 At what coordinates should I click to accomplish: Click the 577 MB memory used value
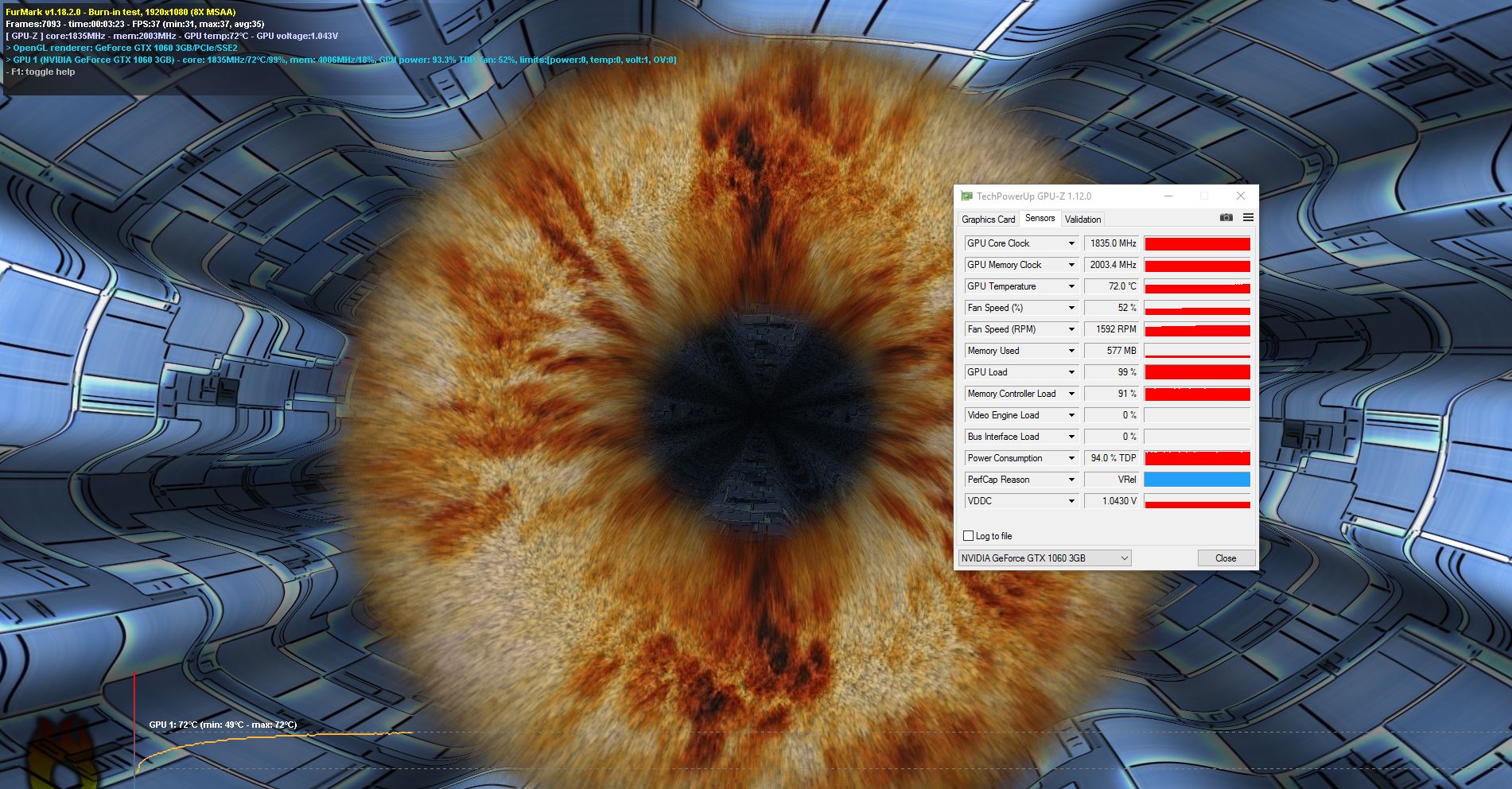1112,351
